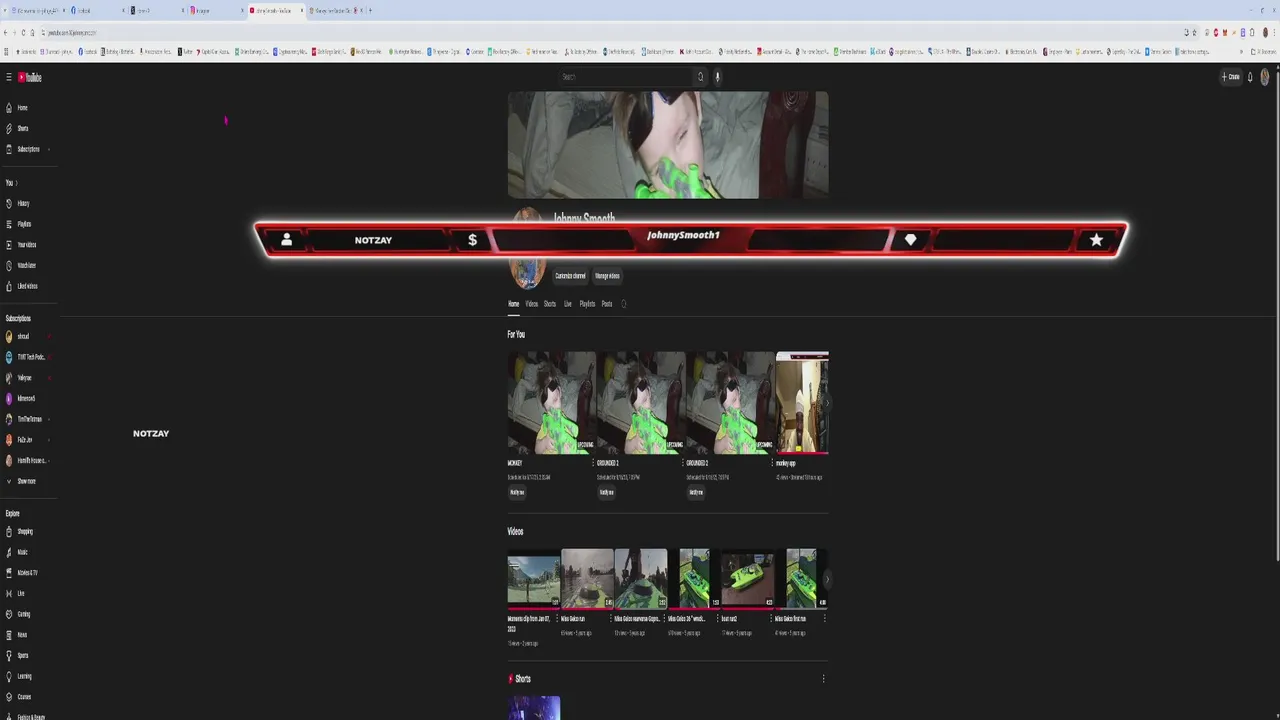The width and height of the screenshot is (1280, 720).
Task: Switch to the channel Videos tab
Action: pyautogui.click(x=532, y=304)
